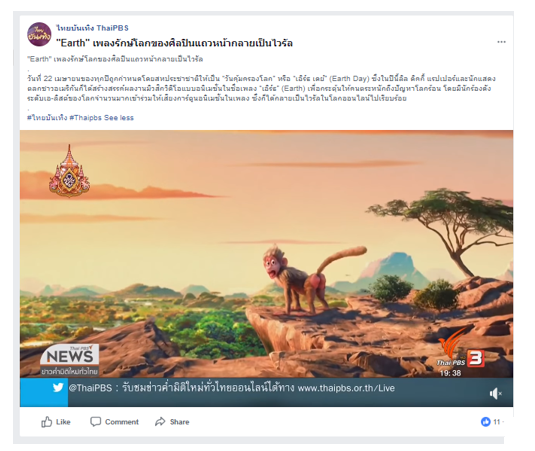Click the royal emblem in the video
Screen dimensions: 535x451
[69, 171]
